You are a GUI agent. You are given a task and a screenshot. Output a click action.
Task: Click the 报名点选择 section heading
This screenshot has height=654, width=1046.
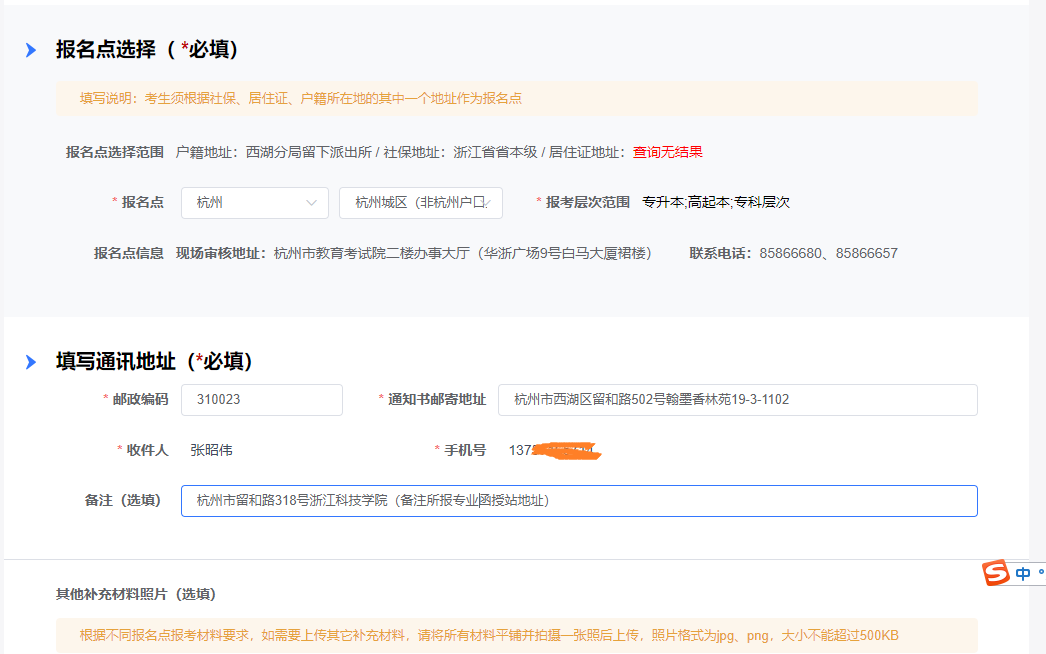click(x=146, y=50)
